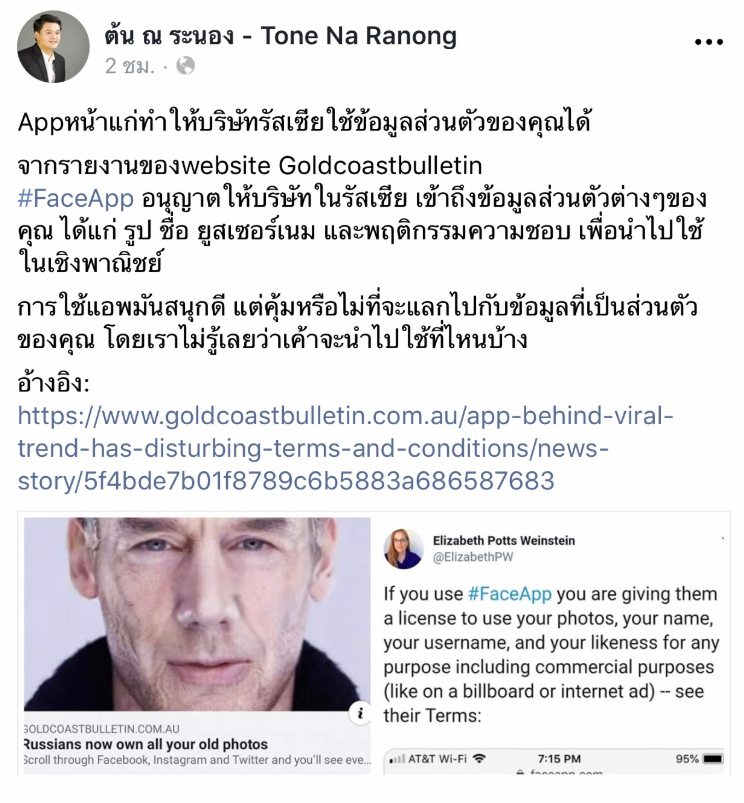
Task: Click the #FaceApp hashtag in the tweet
Action: coord(509,594)
